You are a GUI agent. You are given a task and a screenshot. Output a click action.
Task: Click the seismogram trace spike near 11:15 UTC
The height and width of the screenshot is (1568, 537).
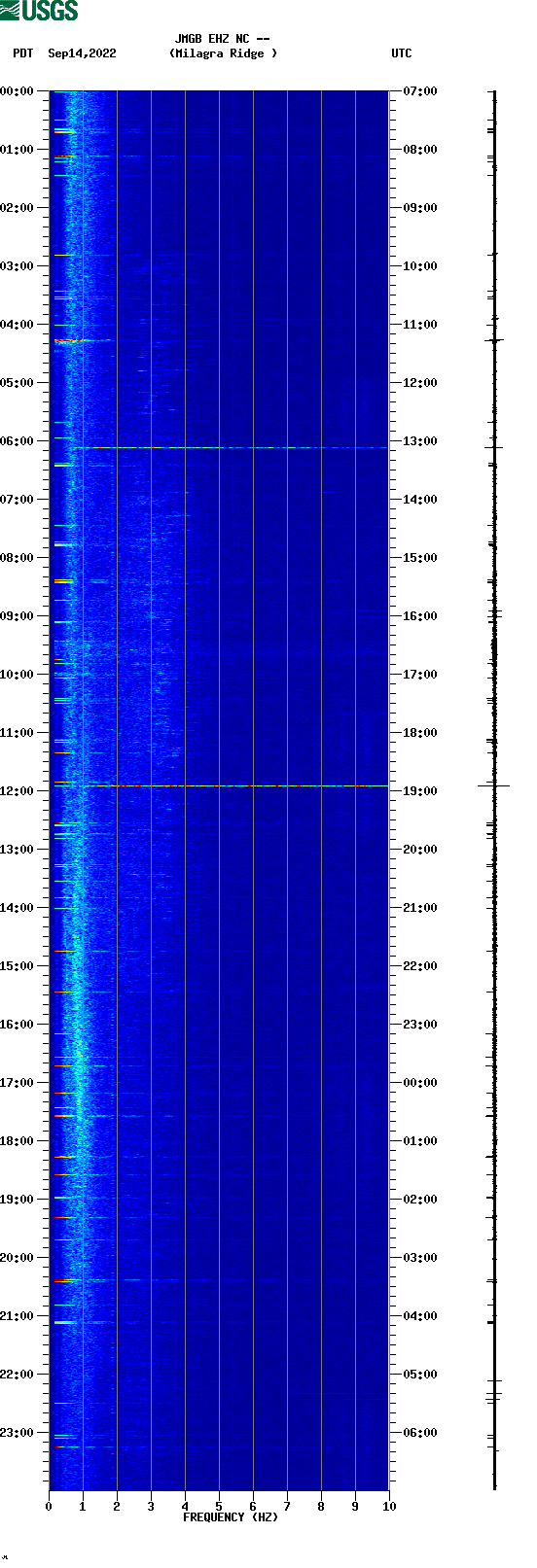tap(494, 340)
